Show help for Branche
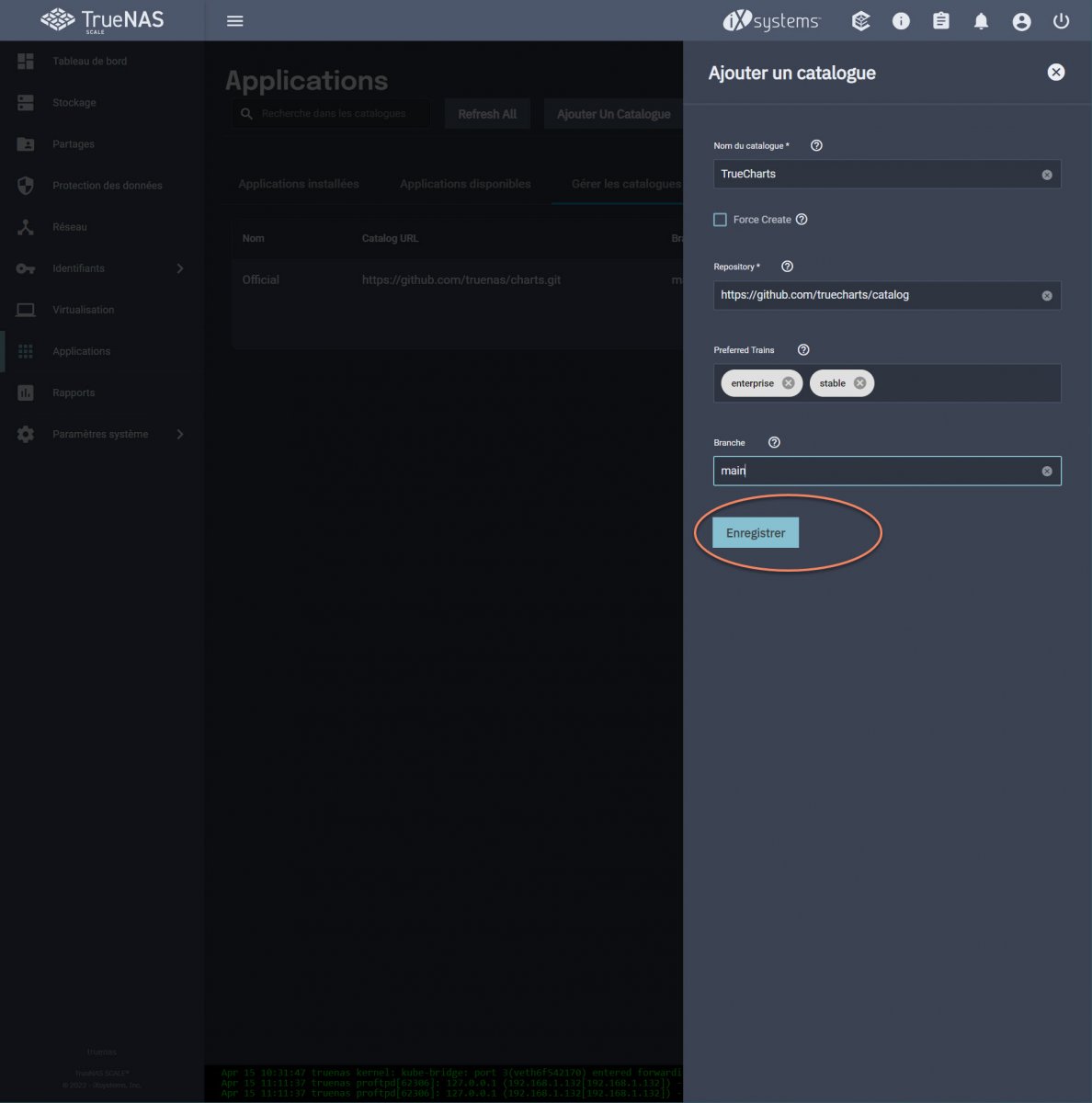Screen dimensions: 1092x1103 774,443
